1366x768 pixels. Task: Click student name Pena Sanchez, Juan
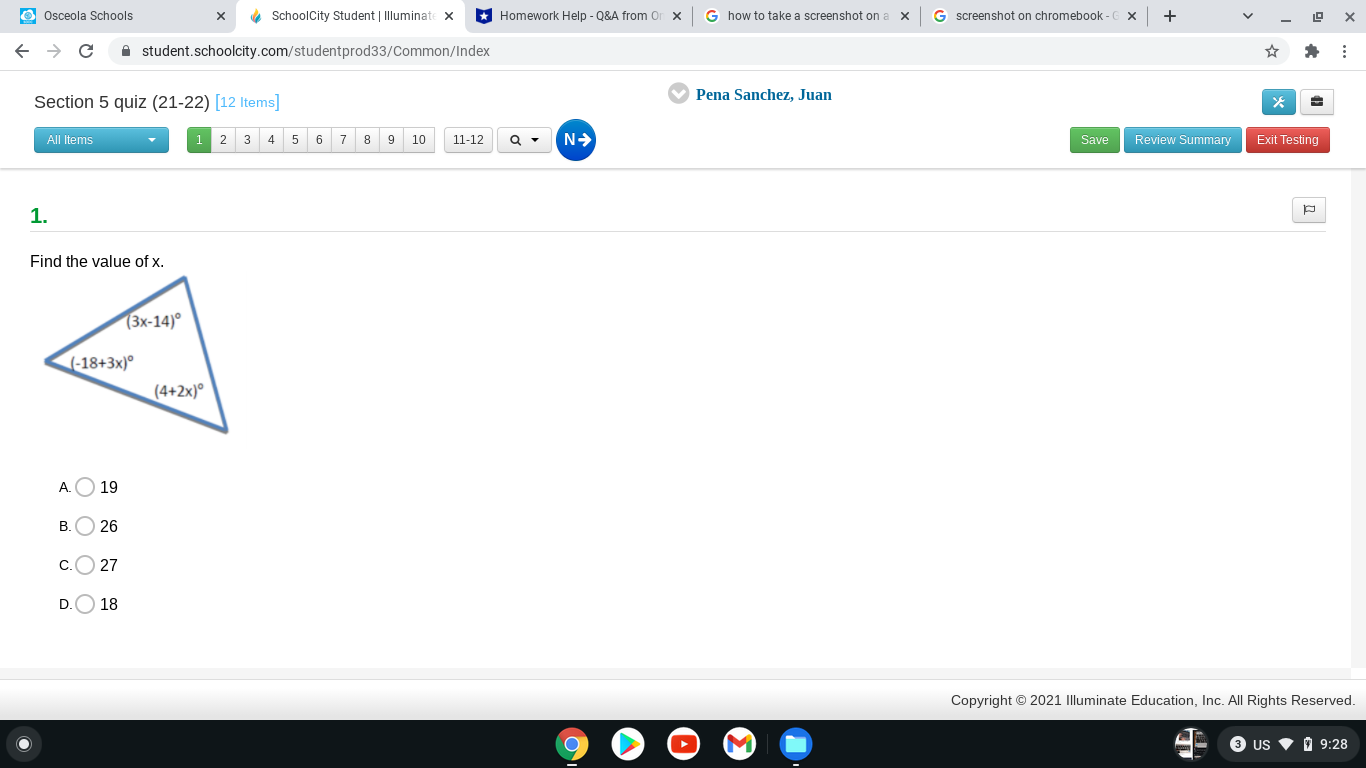tap(764, 94)
